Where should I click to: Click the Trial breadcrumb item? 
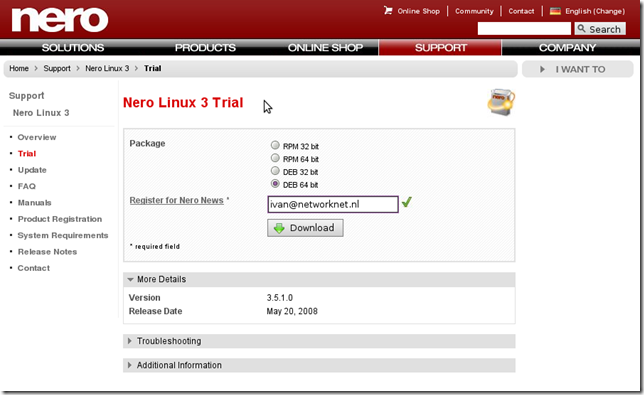[152, 69]
